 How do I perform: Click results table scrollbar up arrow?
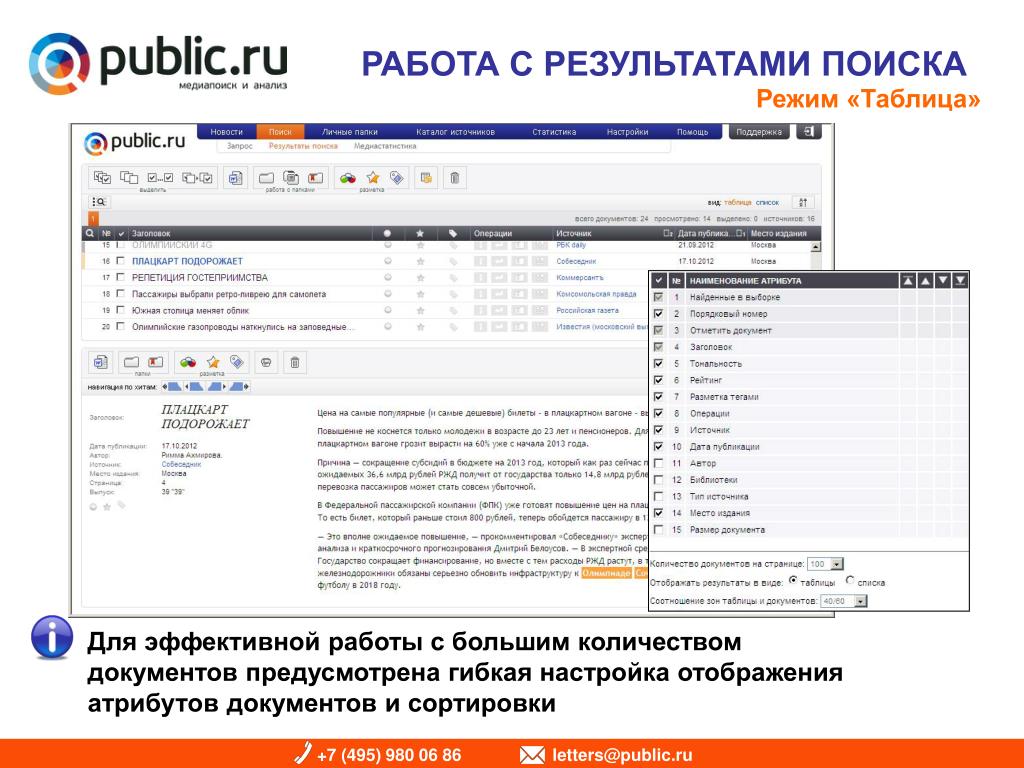815,248
